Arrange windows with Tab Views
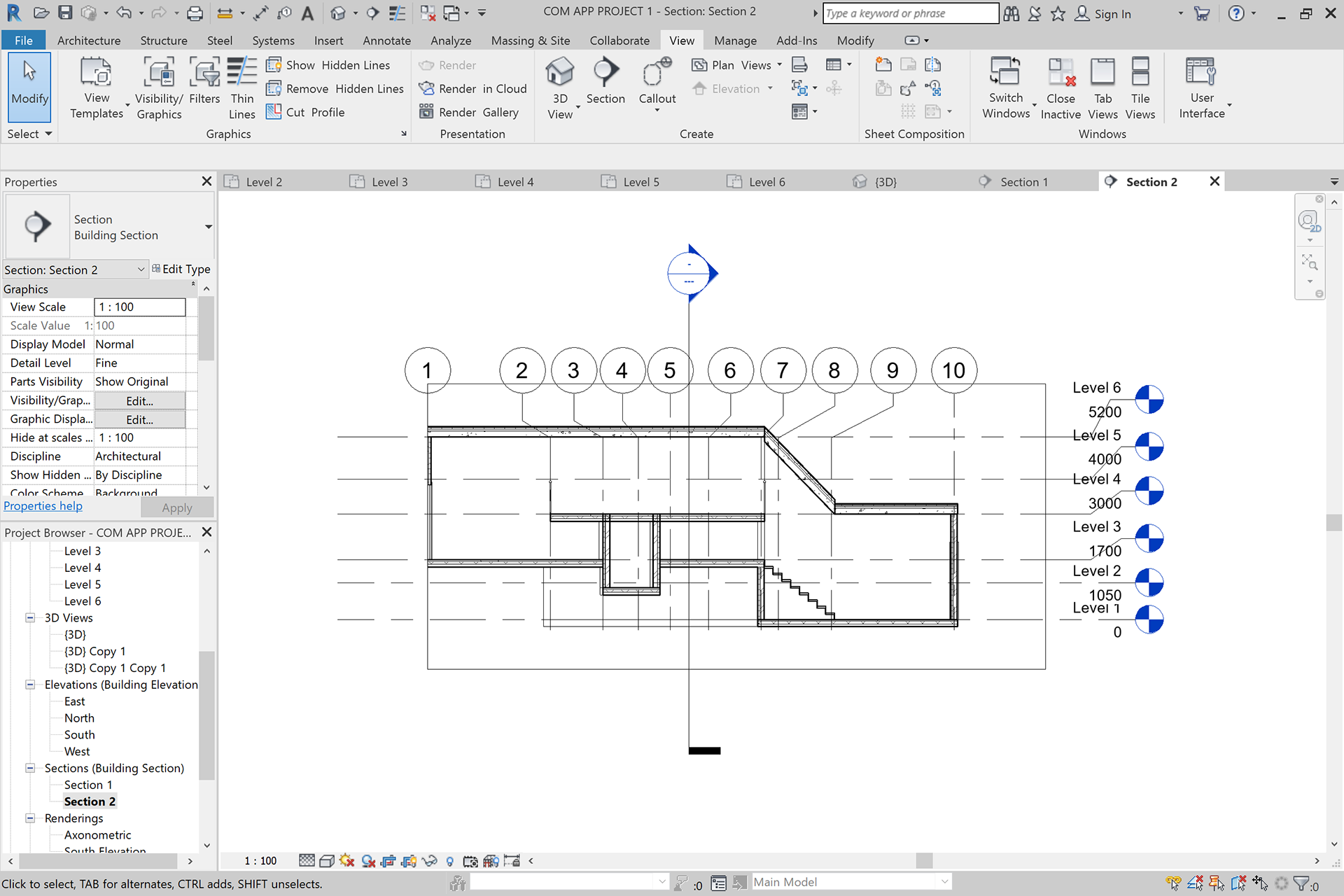This screenshot has width=1344, height=896. click(1102, 89)
